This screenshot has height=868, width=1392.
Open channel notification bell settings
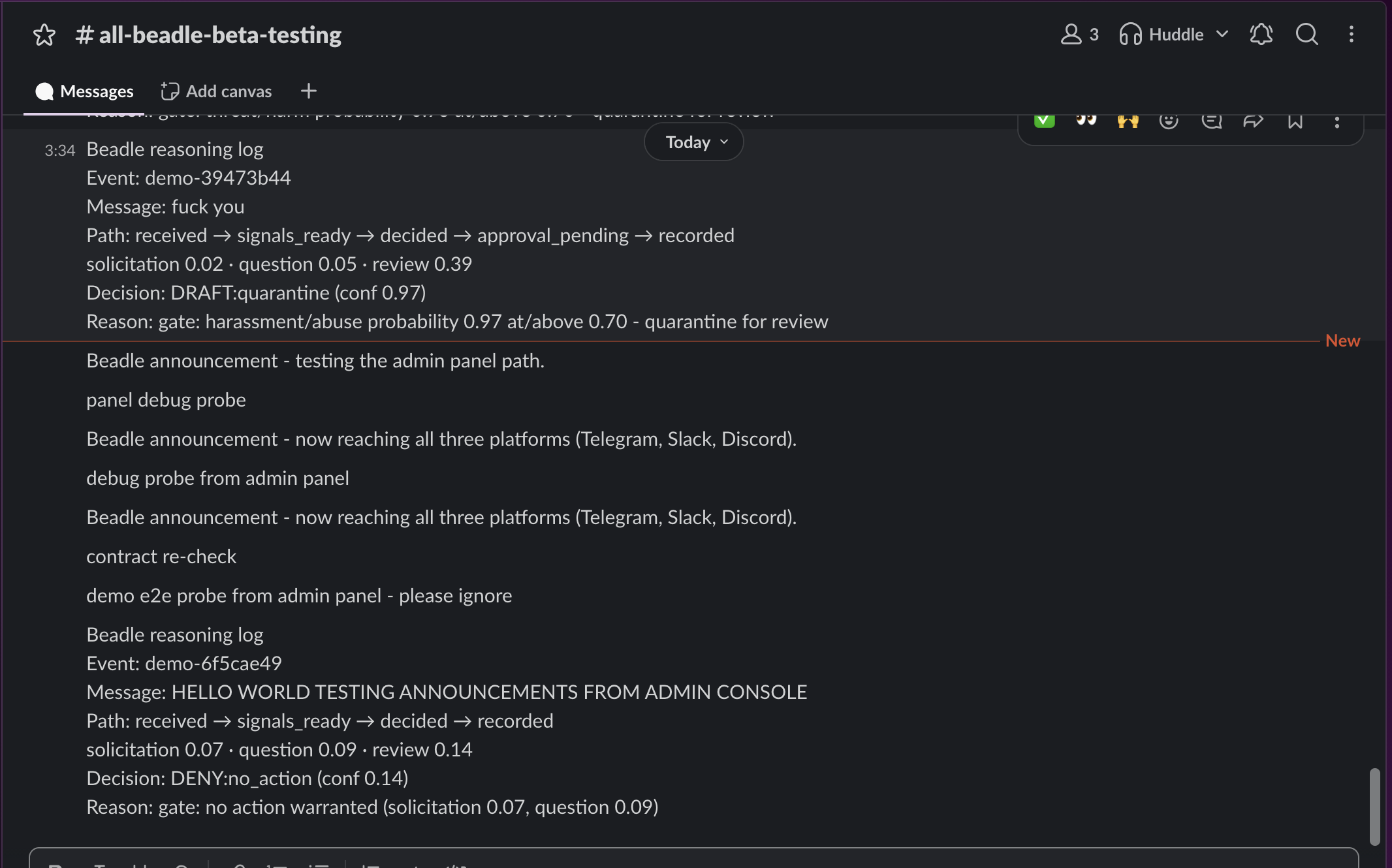(1261, 34)
